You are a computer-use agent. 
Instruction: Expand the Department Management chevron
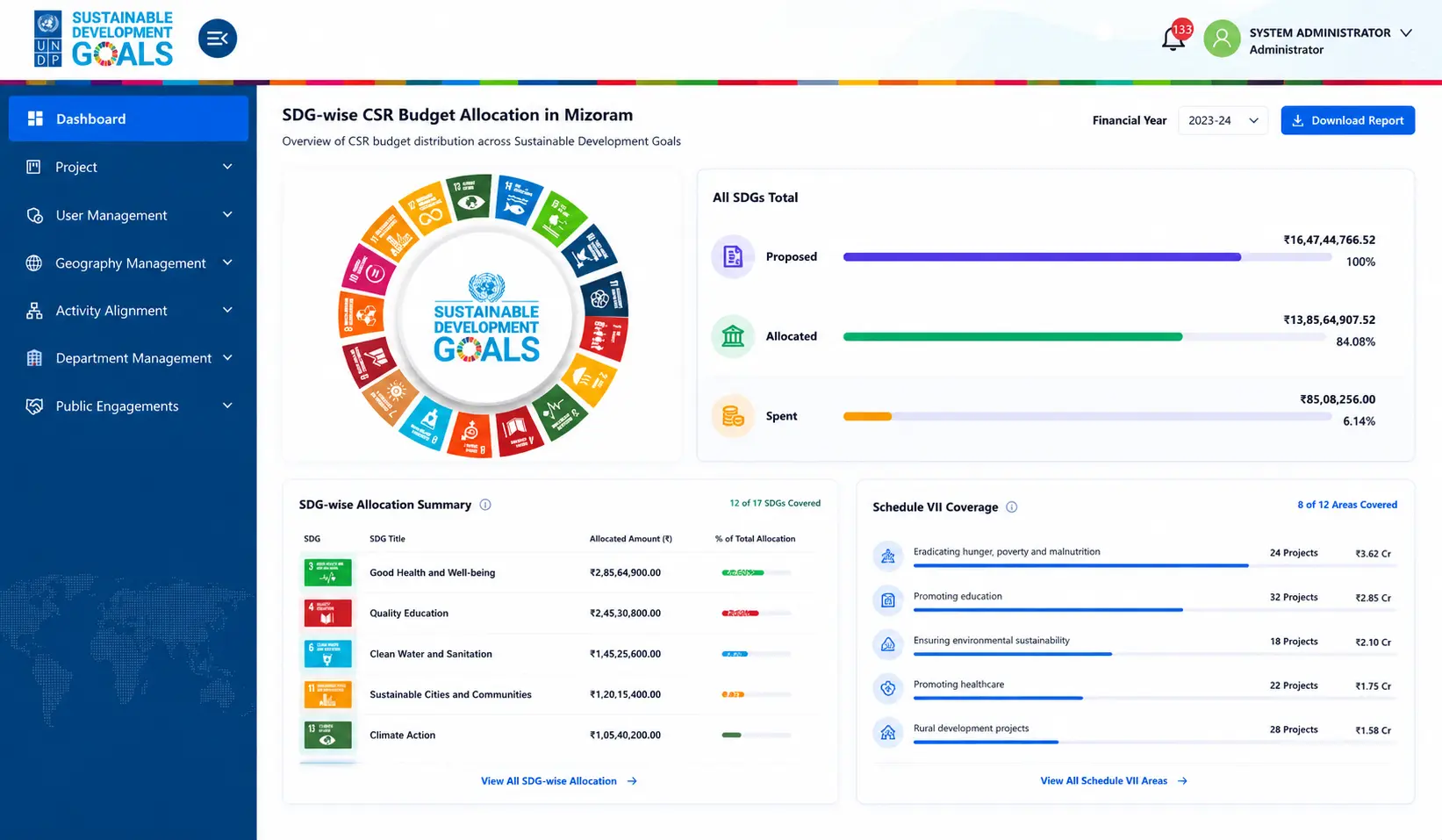point(227,357)
